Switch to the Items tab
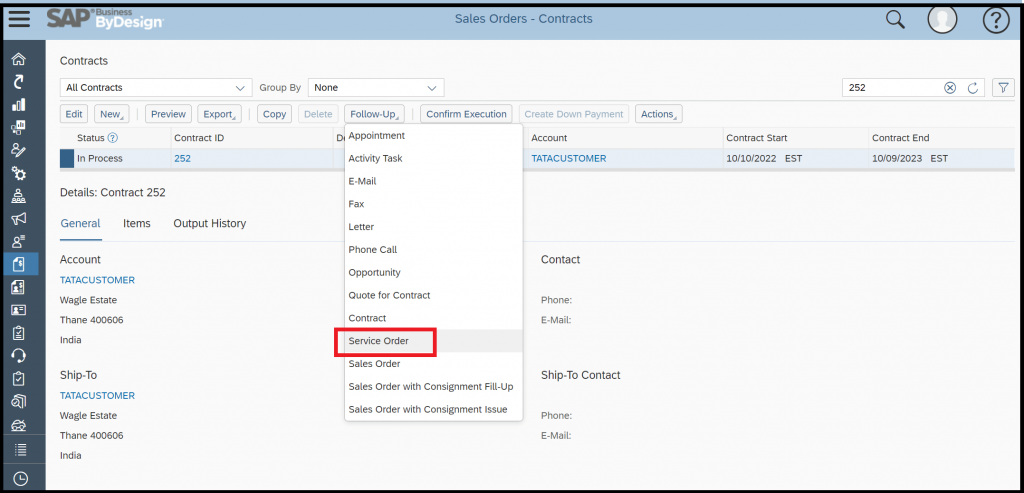Screen dimensions: 1024x493 (136, 223)
